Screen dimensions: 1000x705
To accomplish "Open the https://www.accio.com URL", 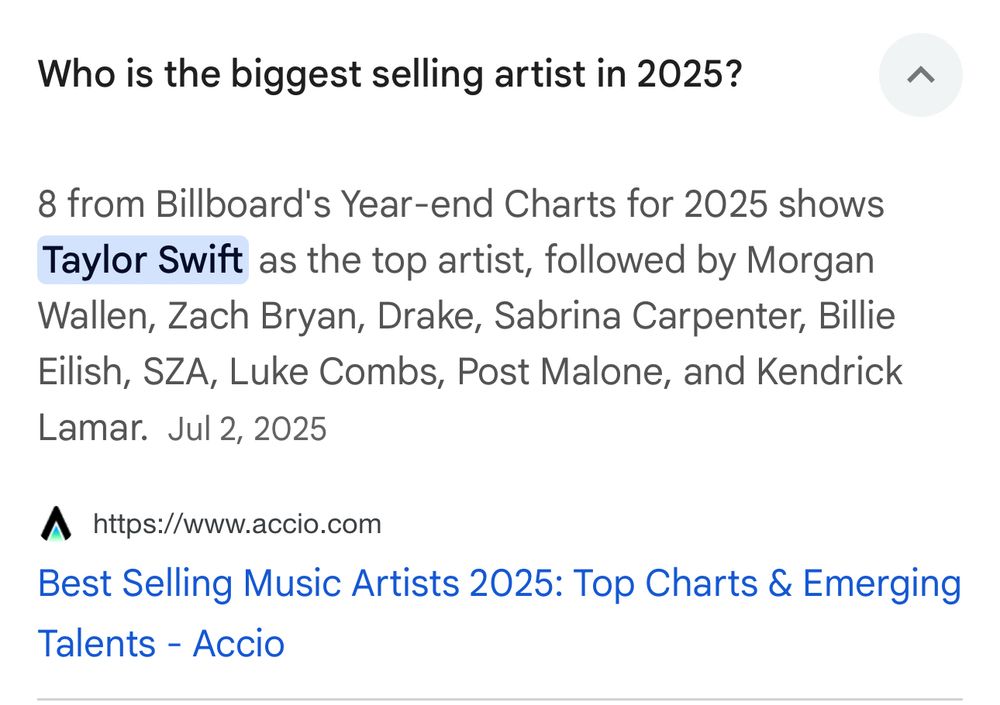I will 237,524.
